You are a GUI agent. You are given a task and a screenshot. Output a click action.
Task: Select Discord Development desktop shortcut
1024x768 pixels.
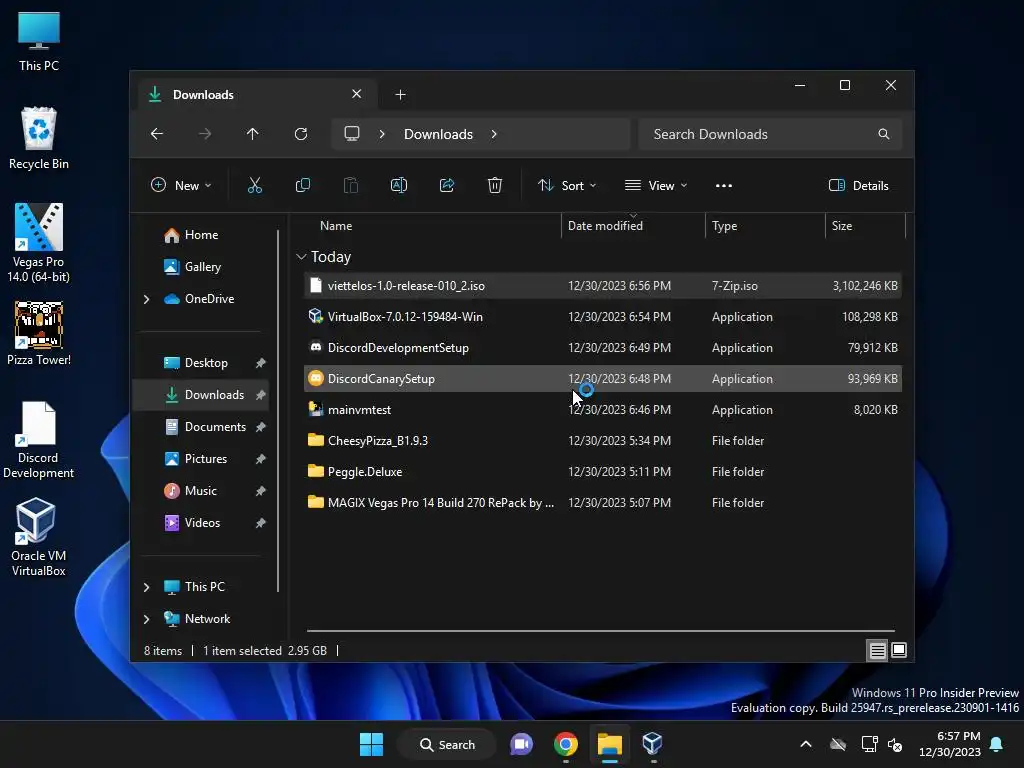(x=39, y=440)
